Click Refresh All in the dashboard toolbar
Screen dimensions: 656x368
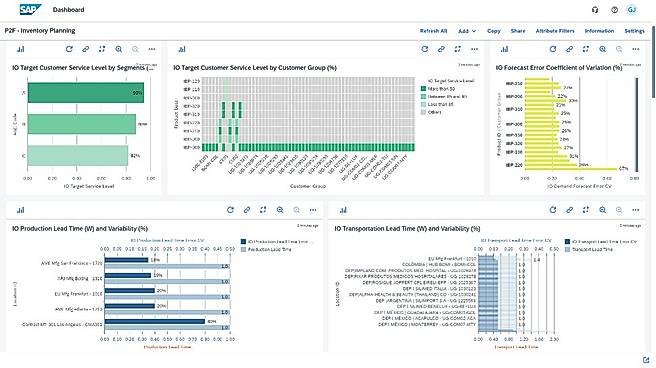pos(433,31)
